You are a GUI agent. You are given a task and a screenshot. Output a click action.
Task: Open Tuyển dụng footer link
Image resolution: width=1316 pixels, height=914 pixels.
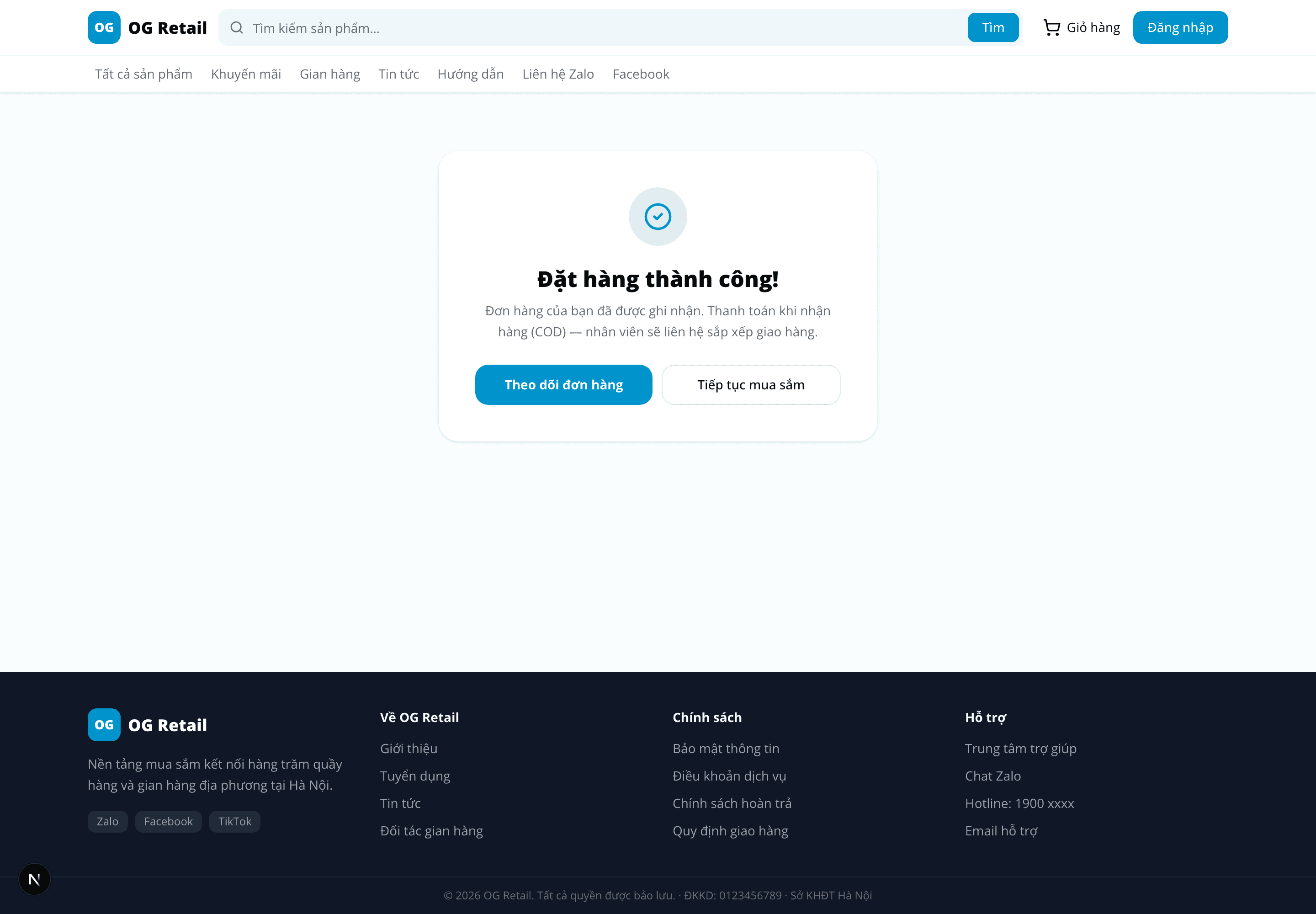pos(414,776)
